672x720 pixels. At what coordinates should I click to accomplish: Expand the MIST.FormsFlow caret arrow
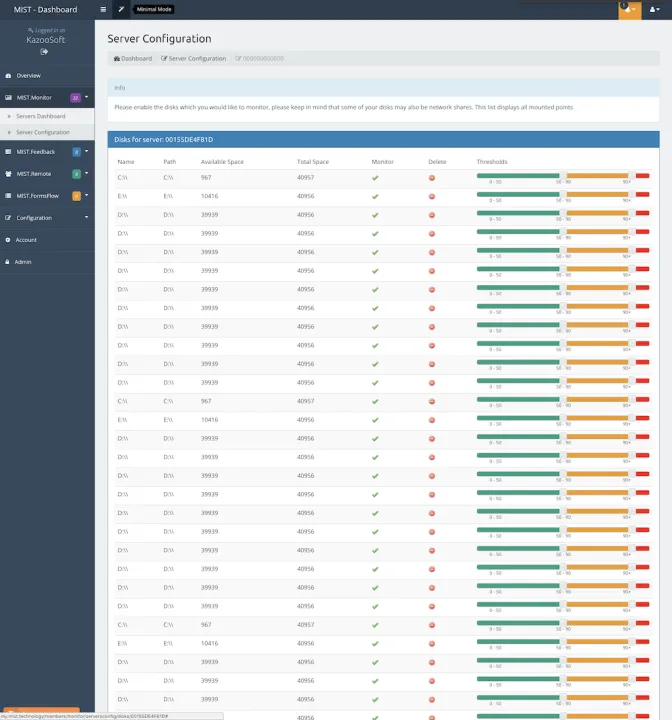[x=86, y=196]
